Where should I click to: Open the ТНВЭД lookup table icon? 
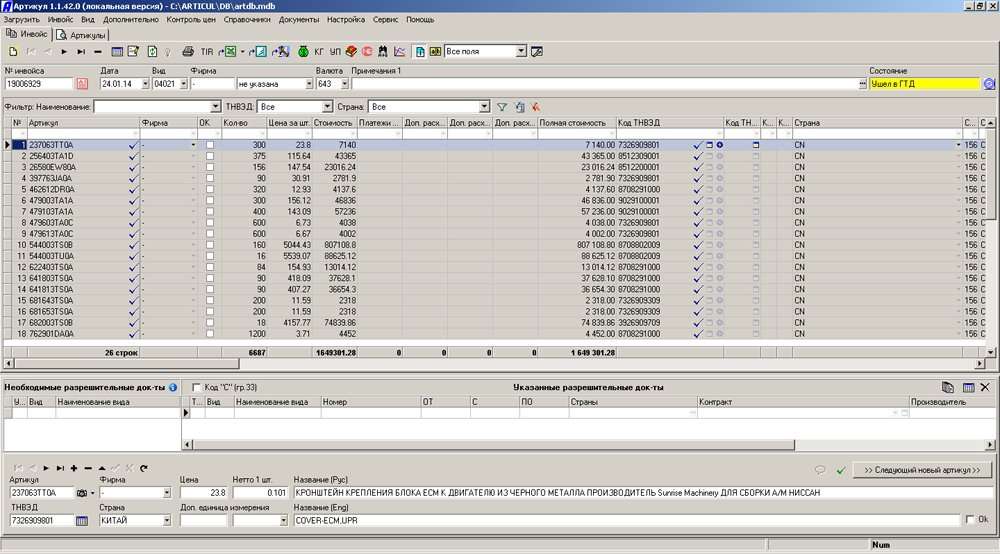point(82,521)
